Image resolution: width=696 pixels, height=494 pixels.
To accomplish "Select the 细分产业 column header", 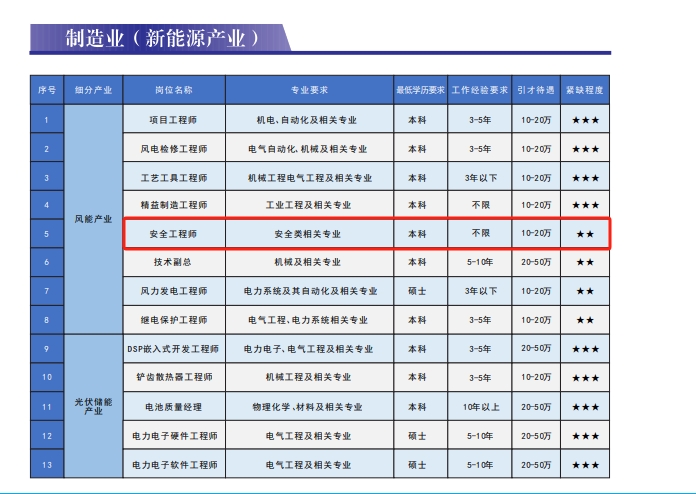I will [93, 90].
